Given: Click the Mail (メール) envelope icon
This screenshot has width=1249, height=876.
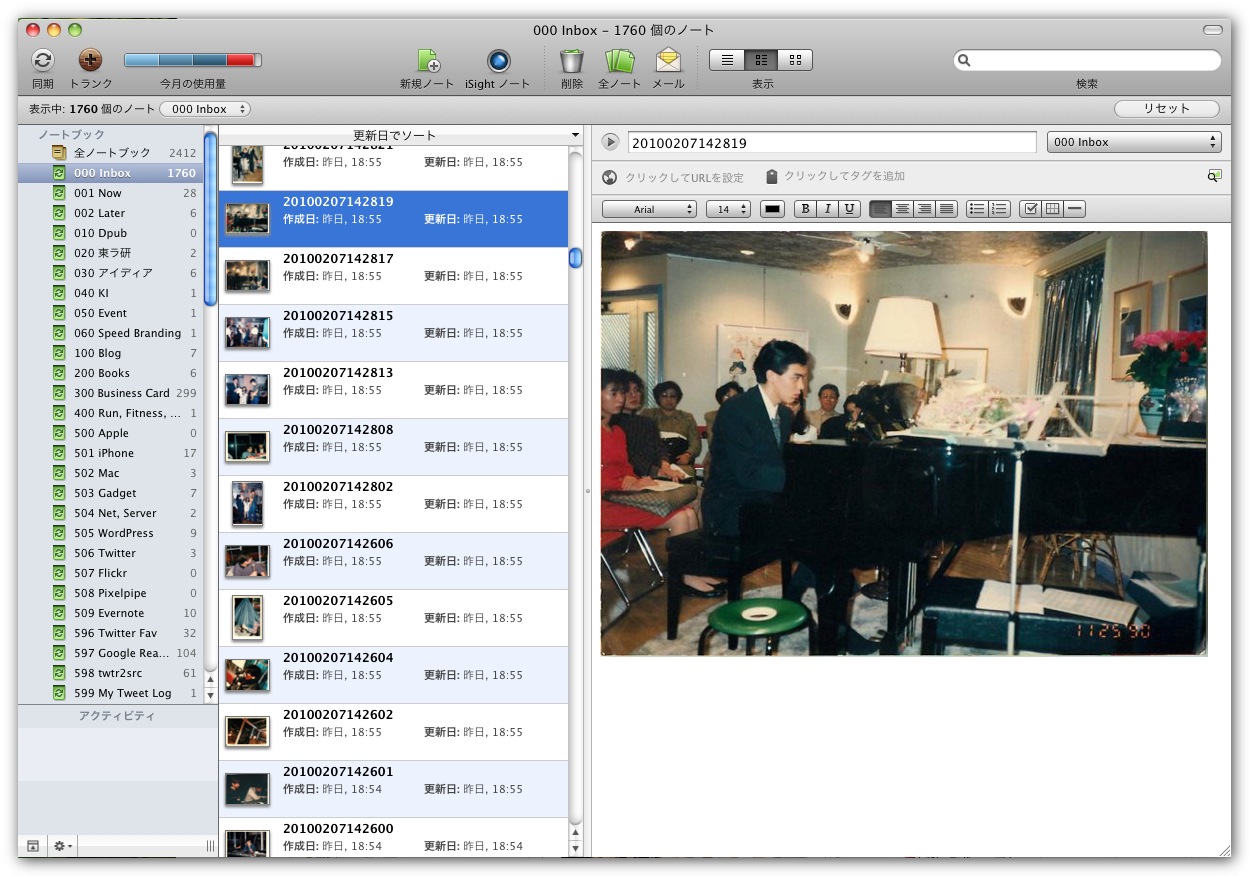Looking at the screenshot, I should tap(668, 61).
